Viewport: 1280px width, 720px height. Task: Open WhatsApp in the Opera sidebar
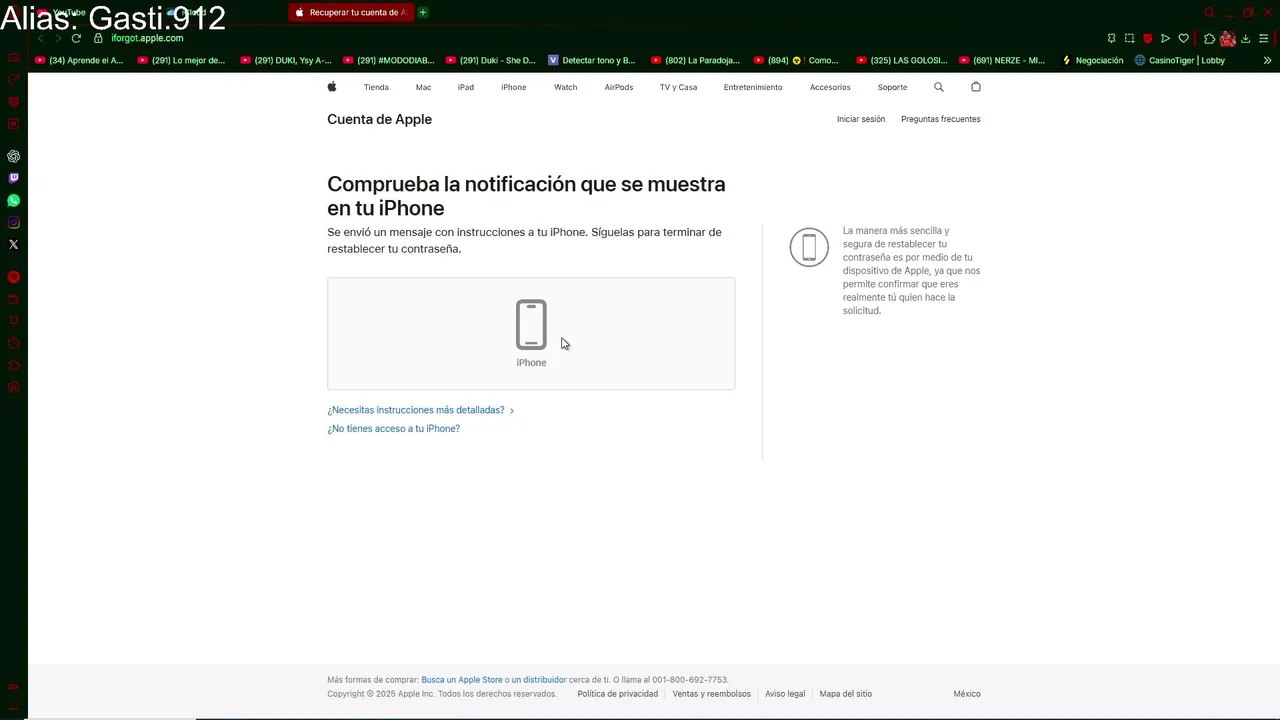[14, 200]
